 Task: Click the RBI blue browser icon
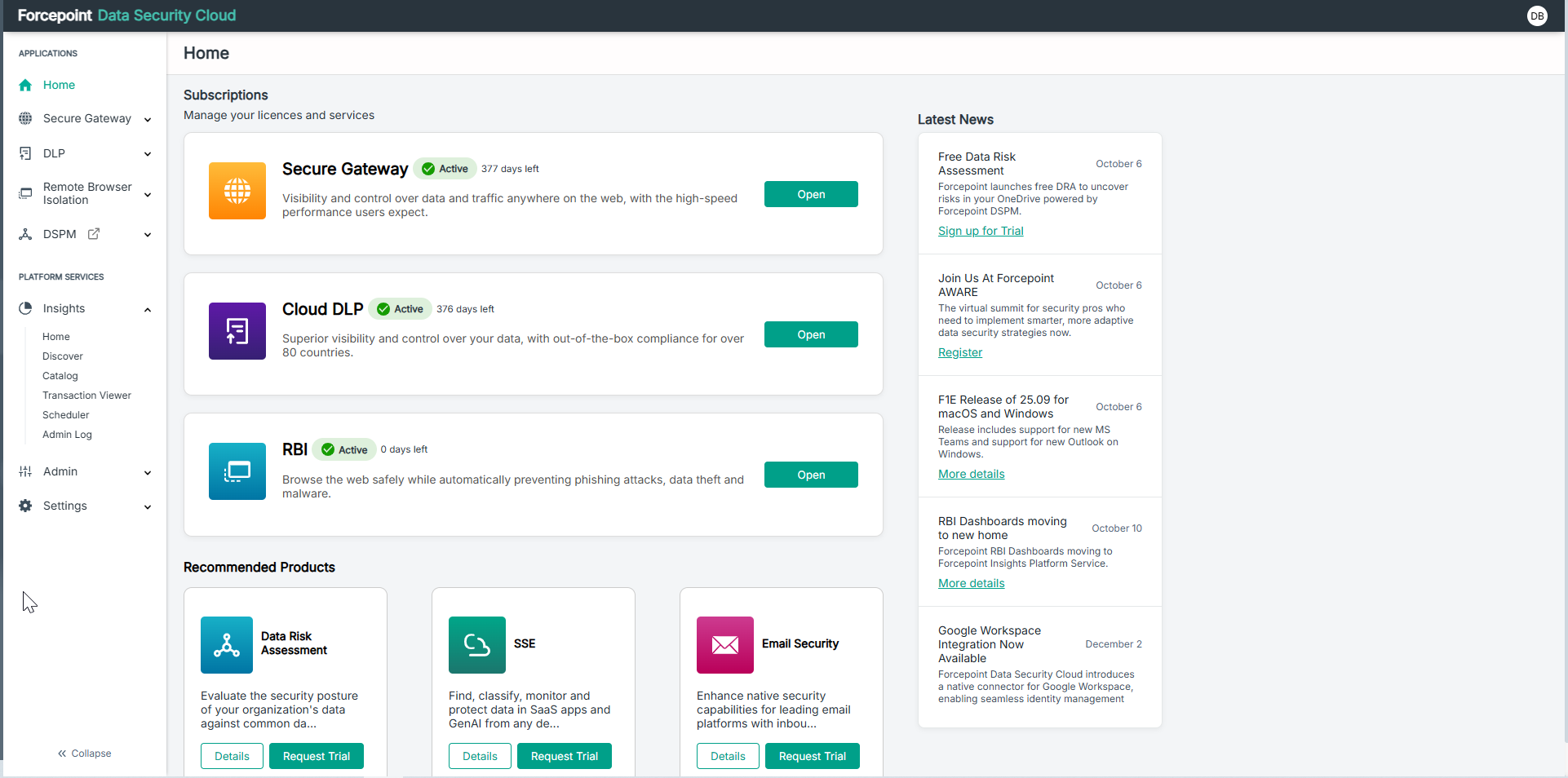pos(237,471)
